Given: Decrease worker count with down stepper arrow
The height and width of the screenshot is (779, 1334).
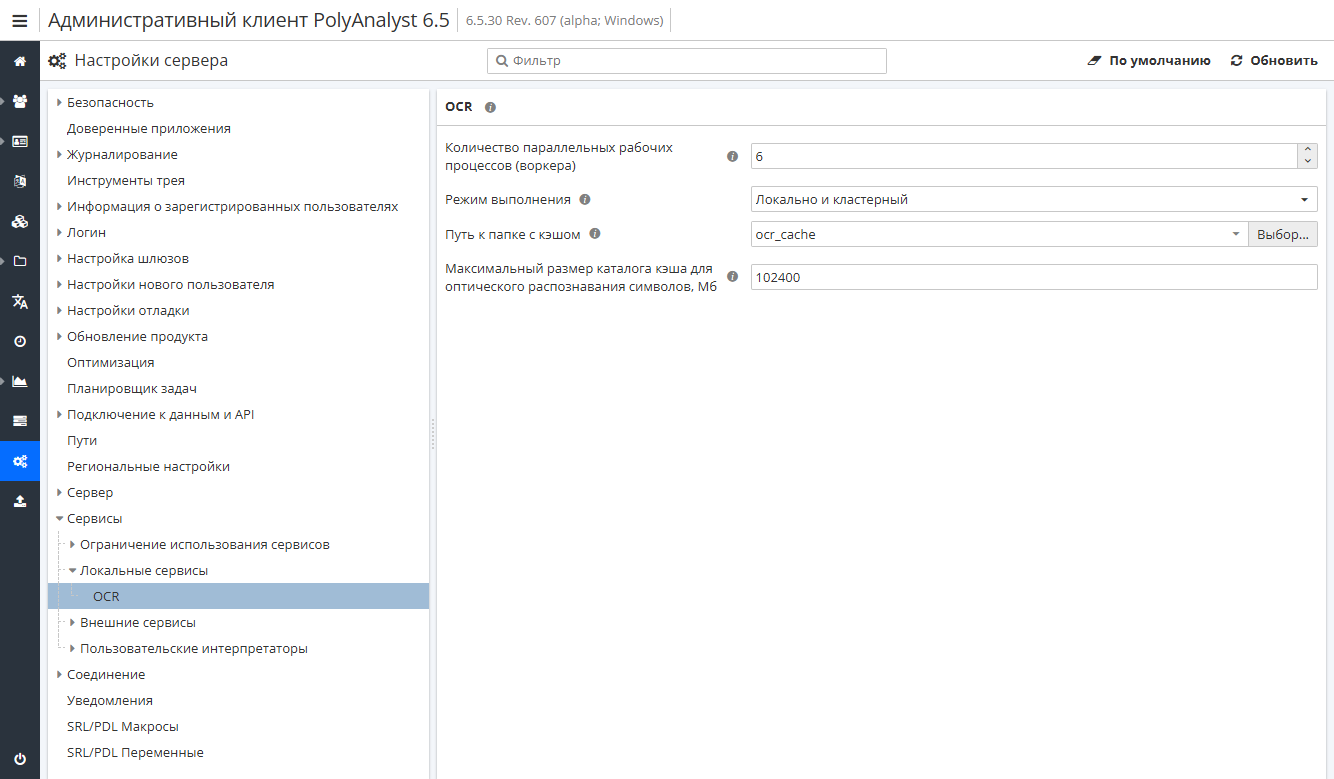Looking at the screenshot, I should 1308,162.
